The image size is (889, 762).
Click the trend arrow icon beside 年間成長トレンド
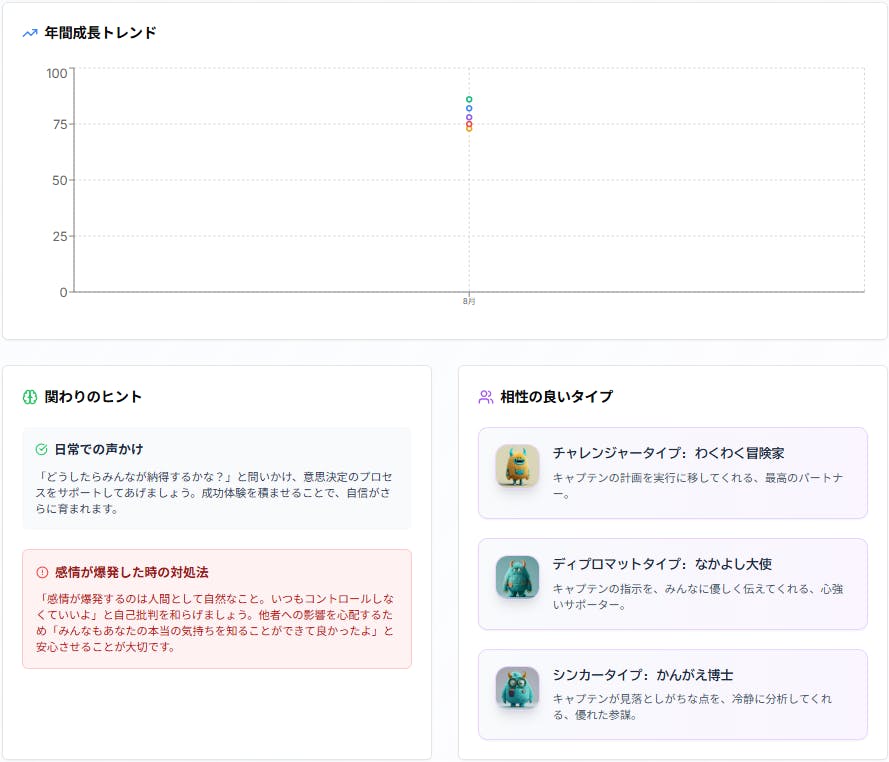coord(30,33)
